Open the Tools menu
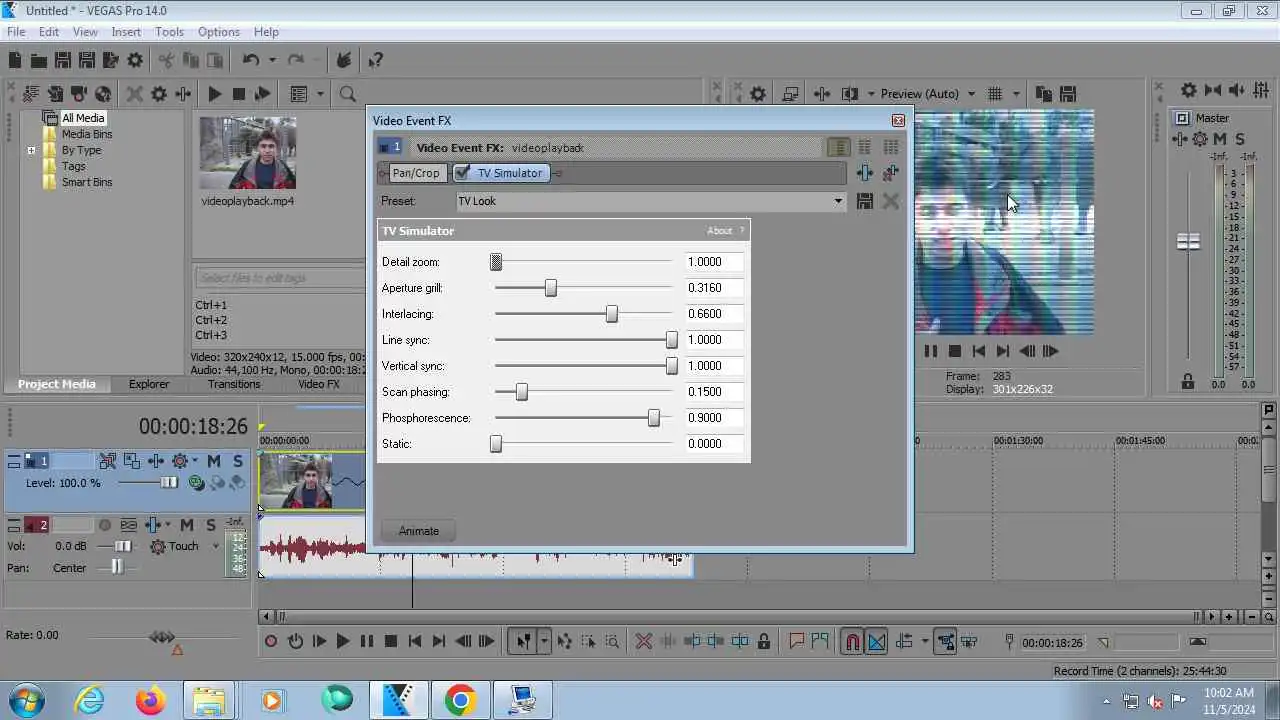This screenshot has height=720, width=1280. (169, 32)
